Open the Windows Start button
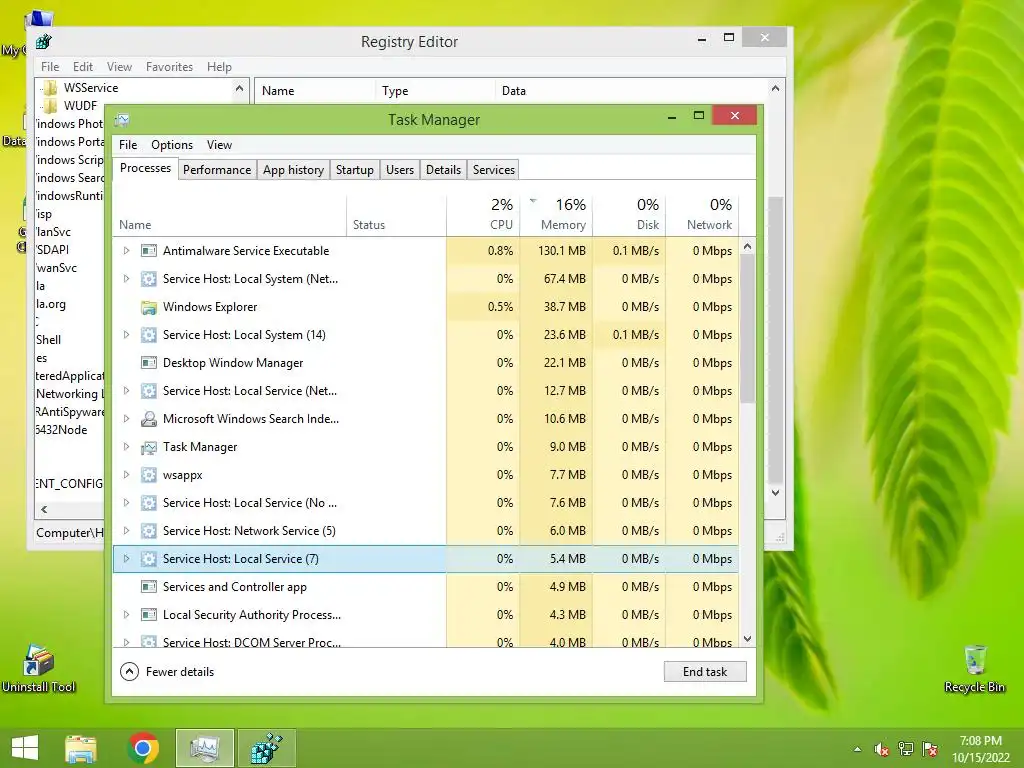 (25, 748)
